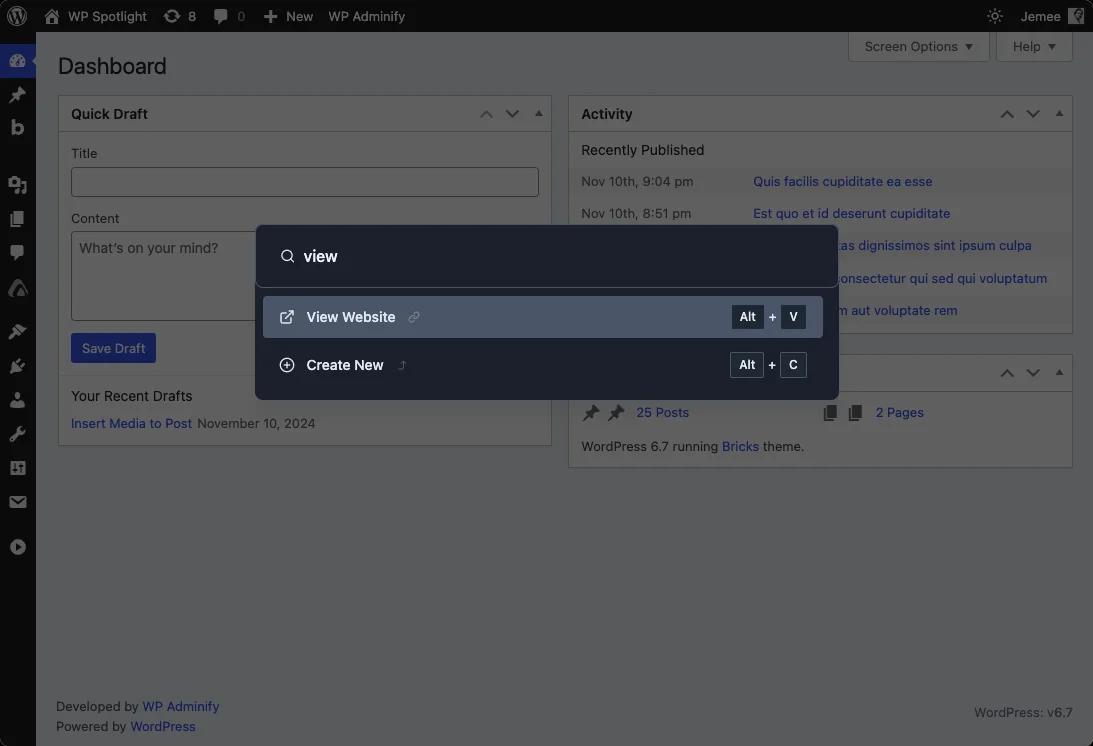Click the WordPress logo in the admin bar

16,16
